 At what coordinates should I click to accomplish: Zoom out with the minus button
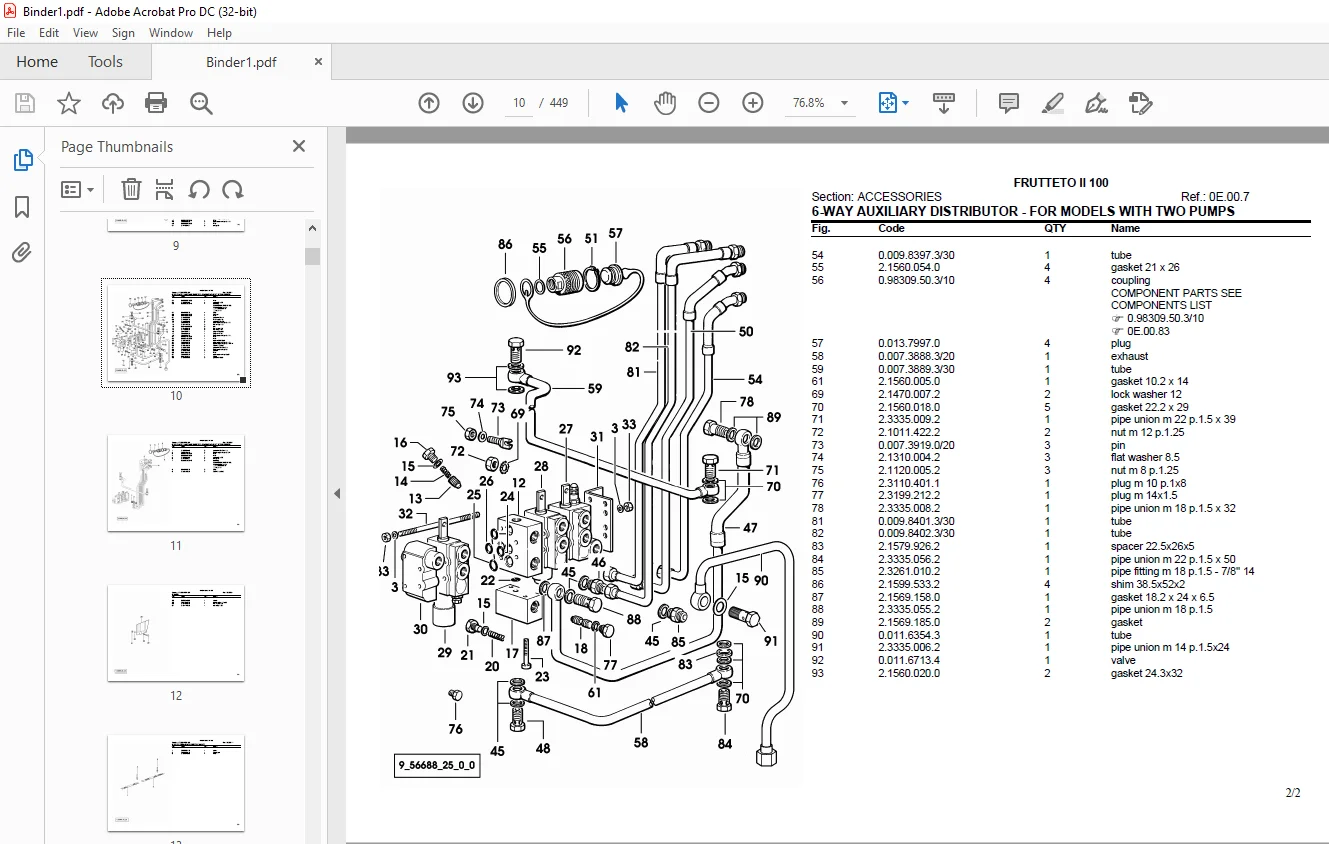click(x=709, y=103)
